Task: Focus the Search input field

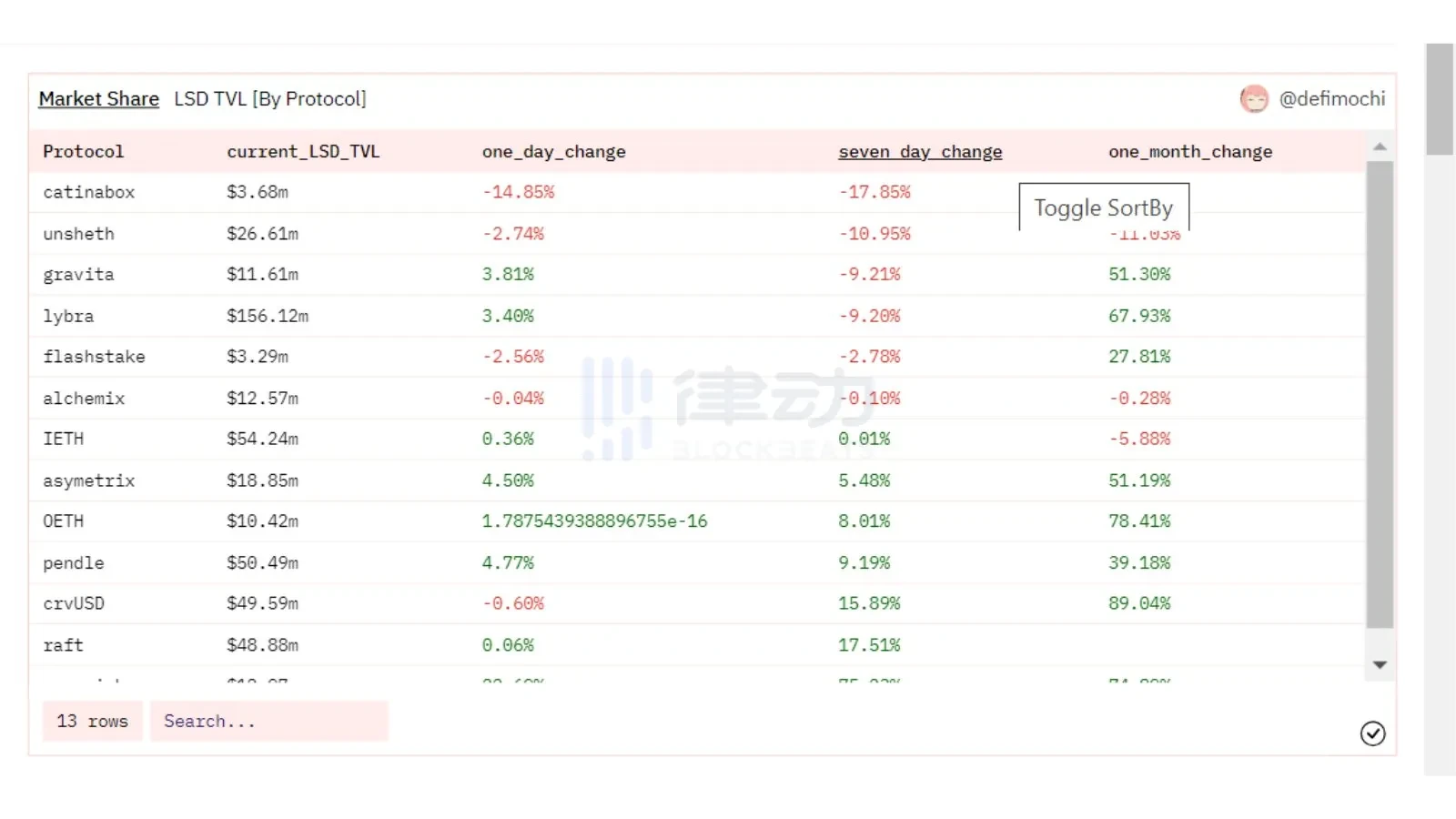Action: coord(268,722)
